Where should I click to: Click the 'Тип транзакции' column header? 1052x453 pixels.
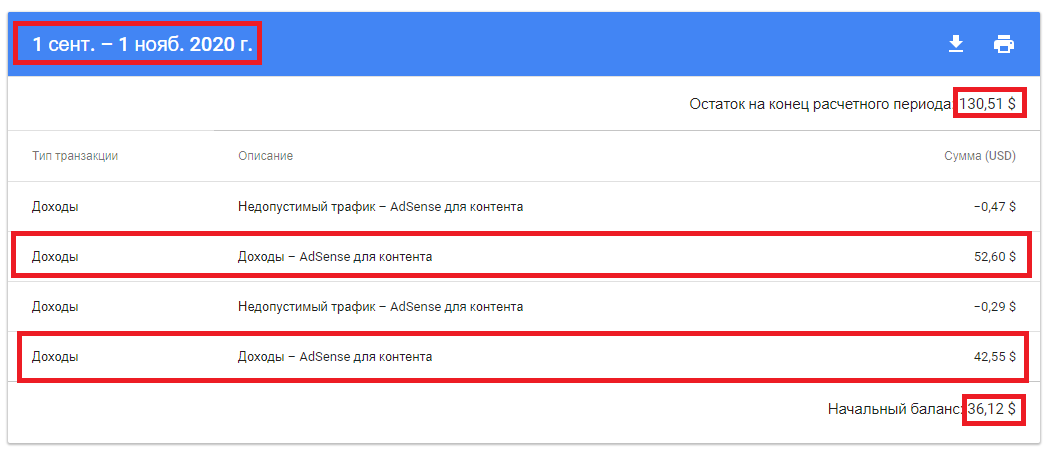pos(74,156)
